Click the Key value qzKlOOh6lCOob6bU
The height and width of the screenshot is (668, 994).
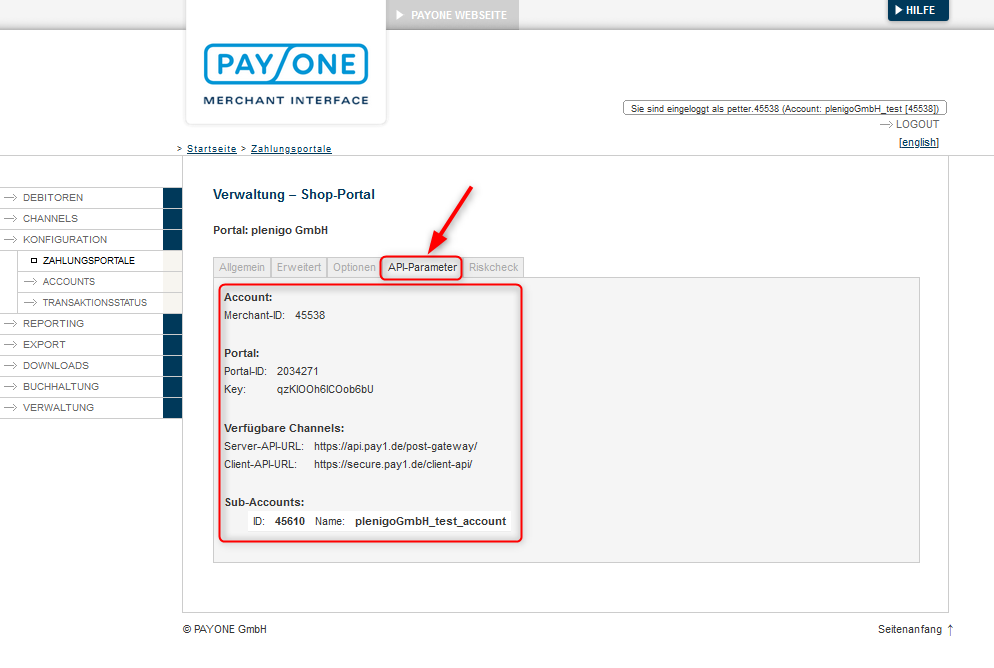click(x=325, y=389)
